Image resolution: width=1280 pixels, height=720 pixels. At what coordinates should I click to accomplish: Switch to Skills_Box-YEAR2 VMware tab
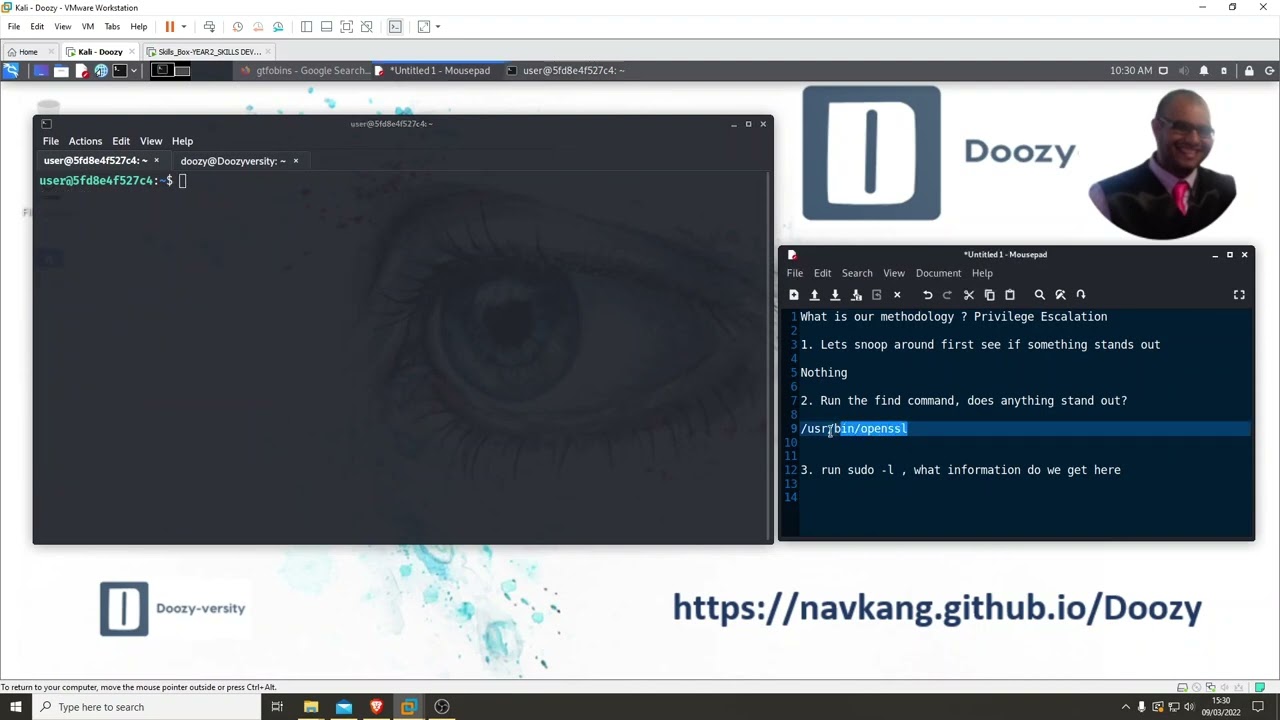(208, 52)
